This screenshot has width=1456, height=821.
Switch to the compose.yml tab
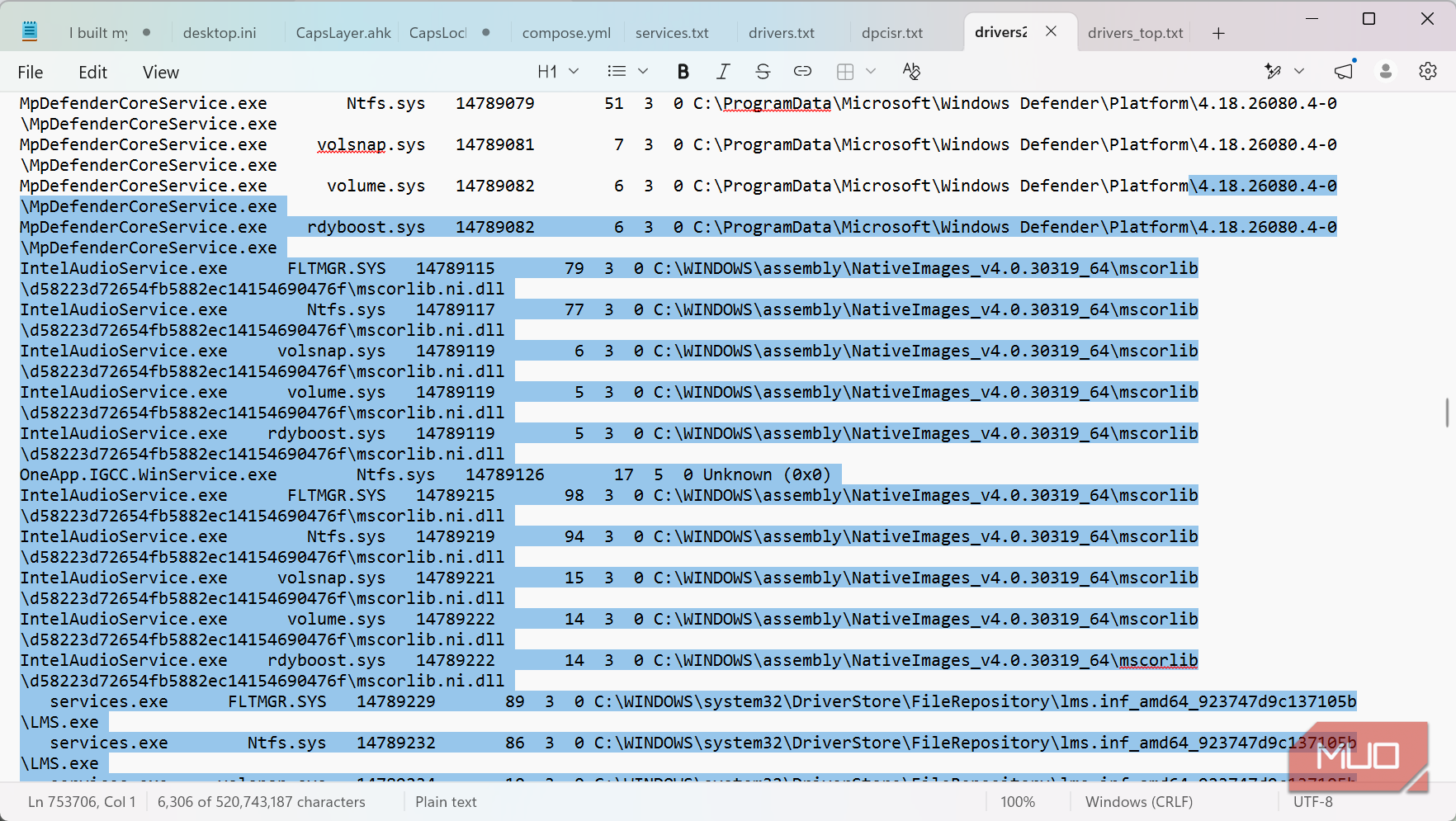point(566,33)
